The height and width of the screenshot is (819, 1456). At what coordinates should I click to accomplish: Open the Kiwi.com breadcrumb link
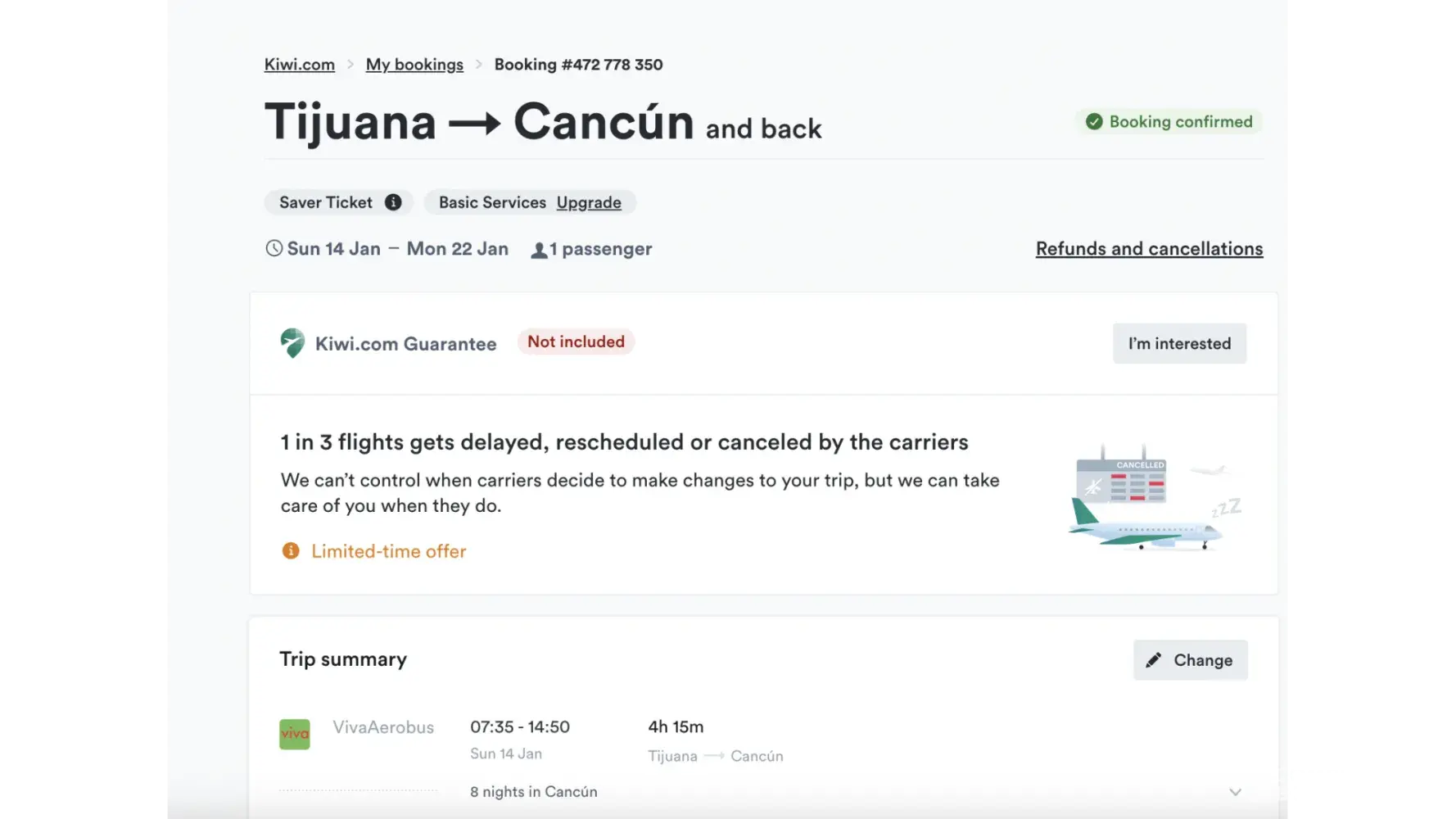300,65
